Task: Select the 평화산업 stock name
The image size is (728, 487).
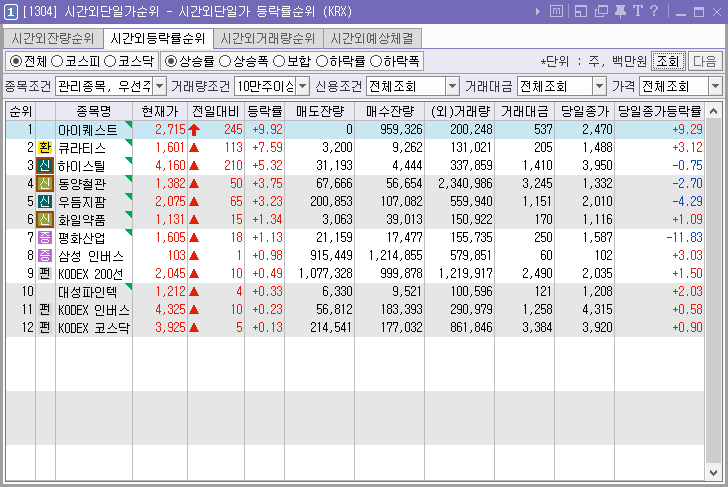Action: (x=82, y=238)
